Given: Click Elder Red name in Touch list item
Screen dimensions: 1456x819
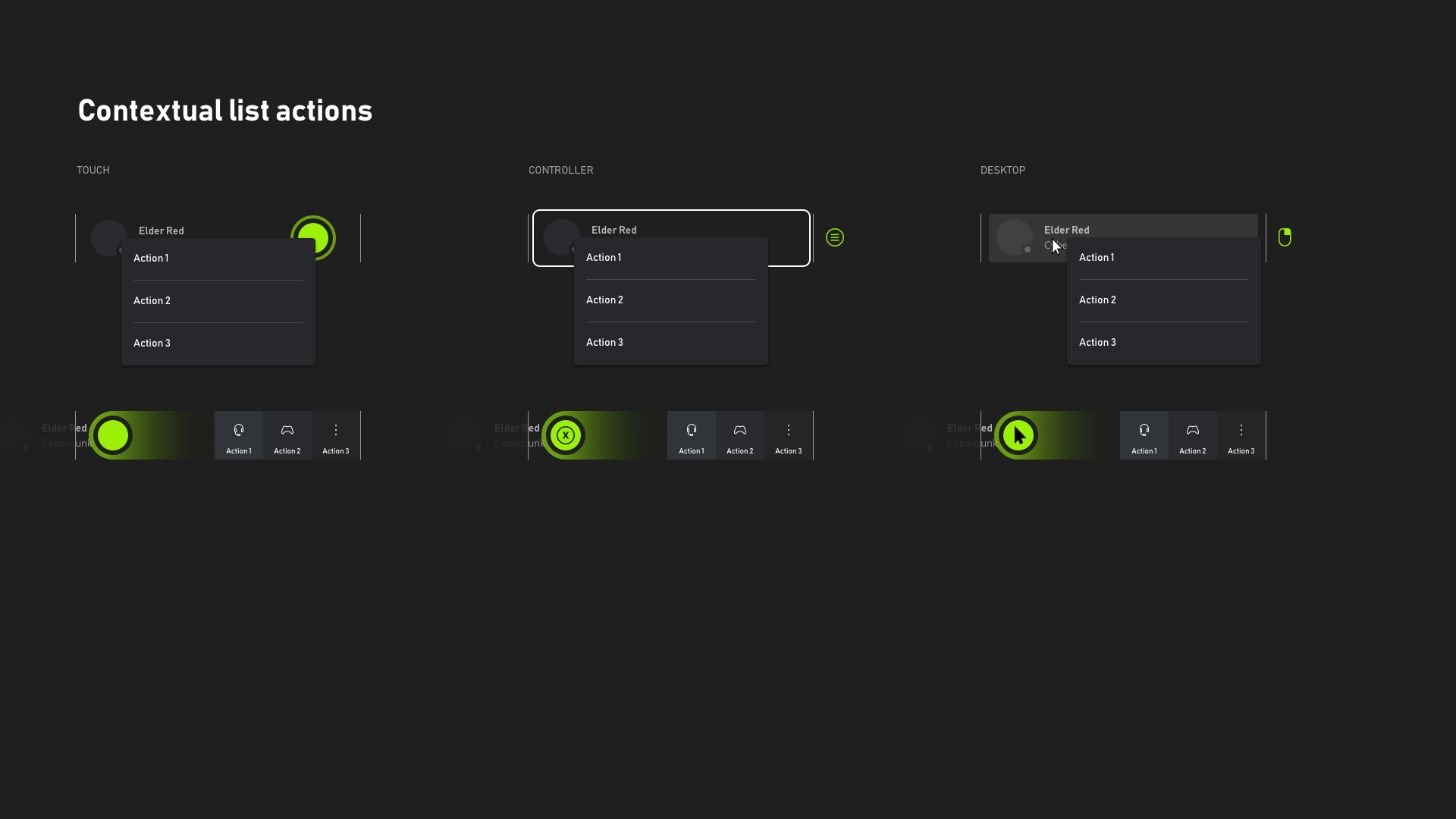Looking at the screenshot, I should pyautogui.click(x=162, y=231).
